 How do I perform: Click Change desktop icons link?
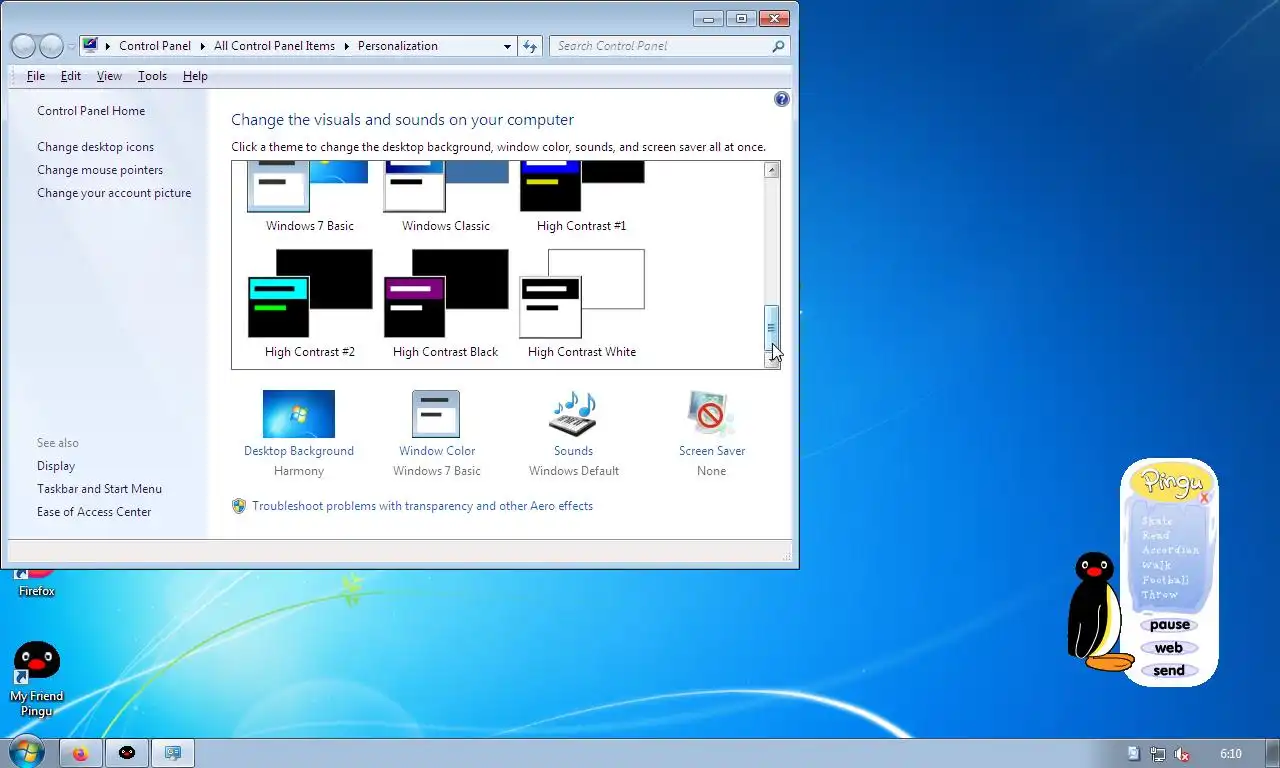click(96, 147)
